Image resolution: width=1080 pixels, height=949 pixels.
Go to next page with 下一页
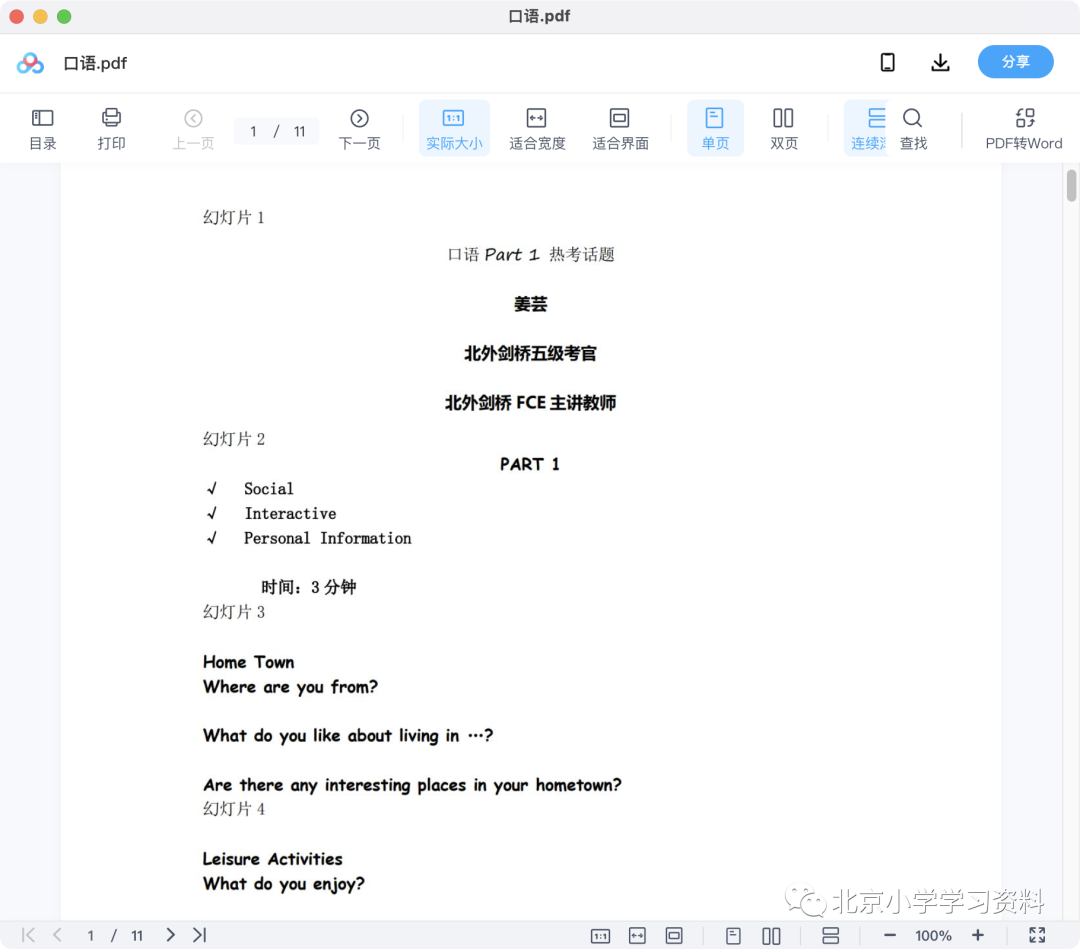point(359,129)
